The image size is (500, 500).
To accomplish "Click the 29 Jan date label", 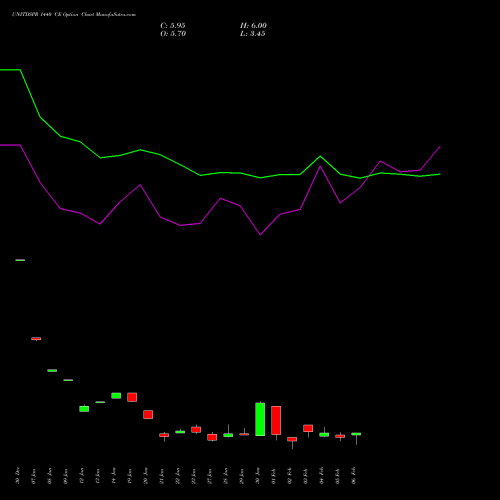I will pyautogui.click(x=242, y=476).
